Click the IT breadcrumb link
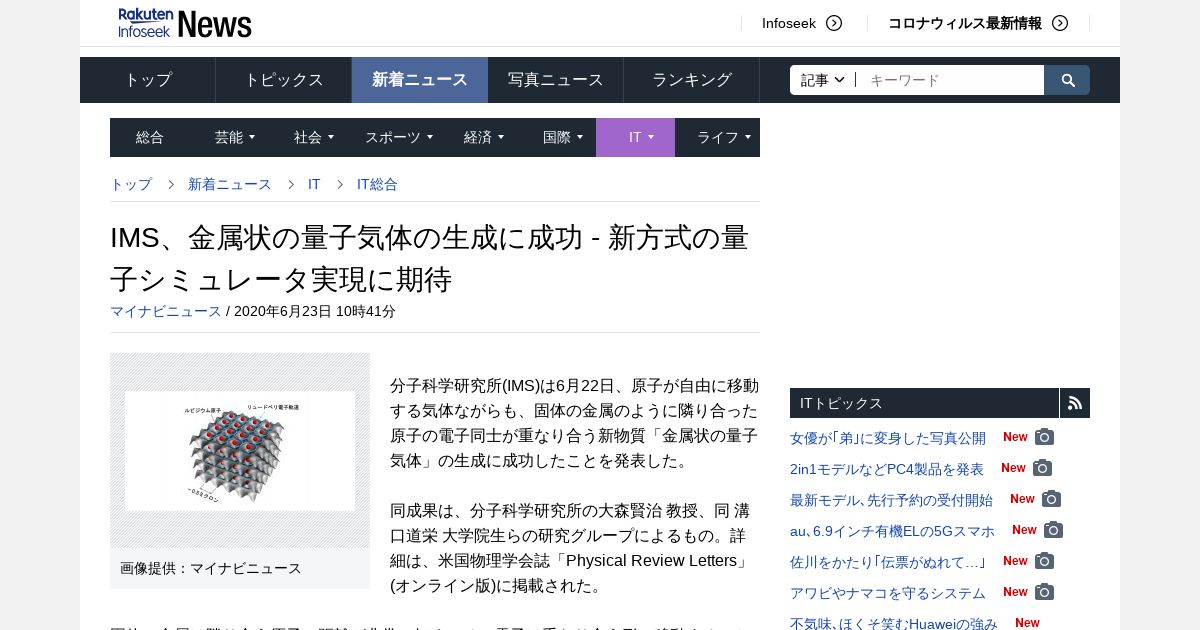Image resolution: width=1200 pixels, height=630 pixels. (314, 184)
